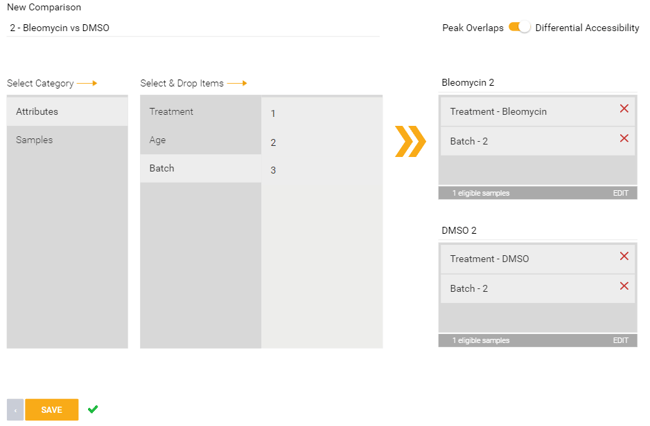Edit eligible samples for DMSO 2

[621, 340]
